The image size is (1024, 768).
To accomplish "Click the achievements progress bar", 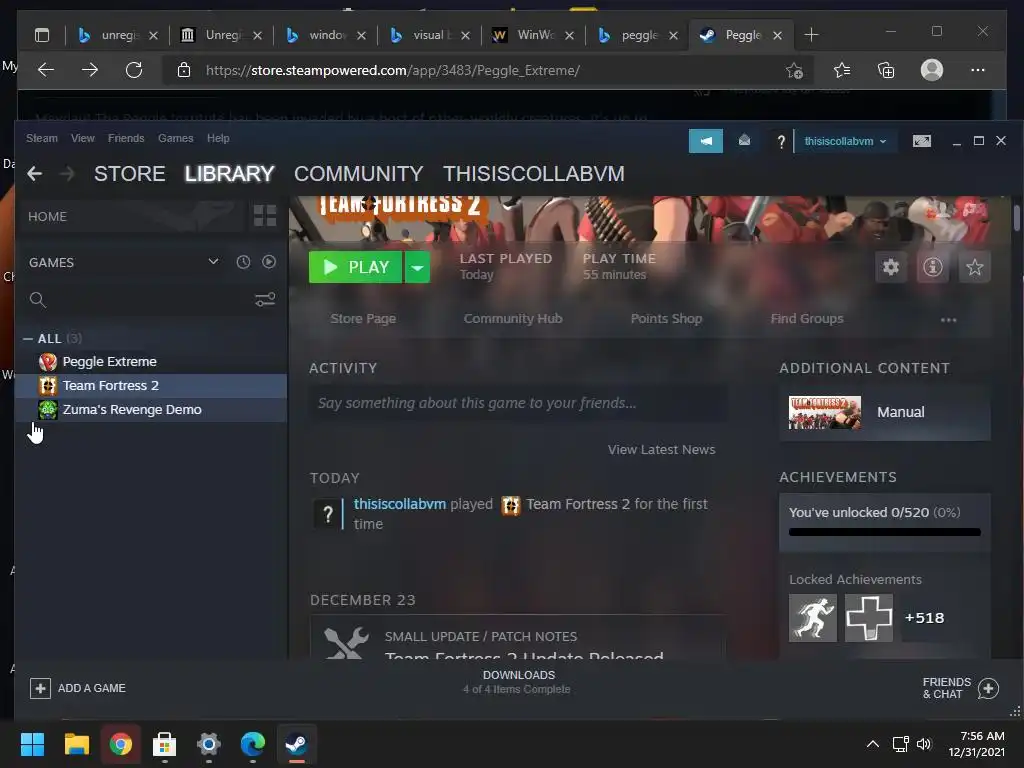I will [x=884, y=532].
